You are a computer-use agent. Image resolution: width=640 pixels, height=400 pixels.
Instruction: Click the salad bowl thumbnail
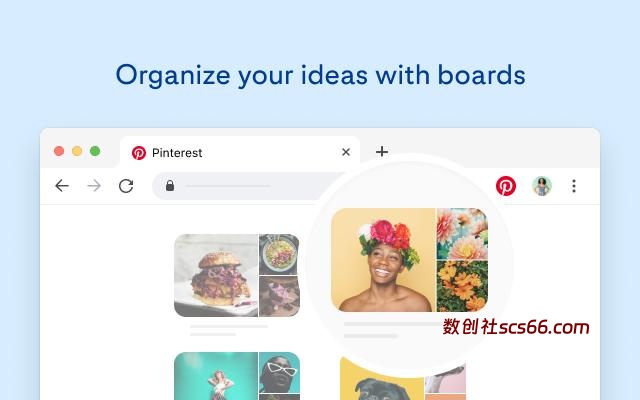pyautogui.click(x=279, y=254)
